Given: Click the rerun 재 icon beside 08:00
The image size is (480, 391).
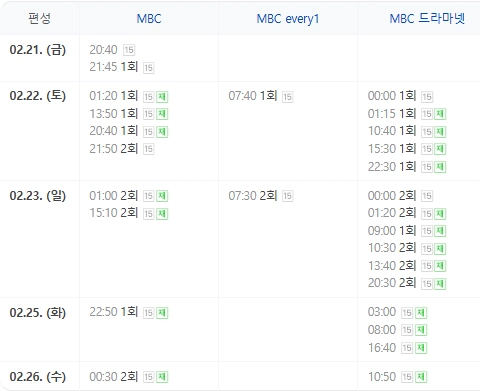Looking at the screenshot, I should 421,331.
